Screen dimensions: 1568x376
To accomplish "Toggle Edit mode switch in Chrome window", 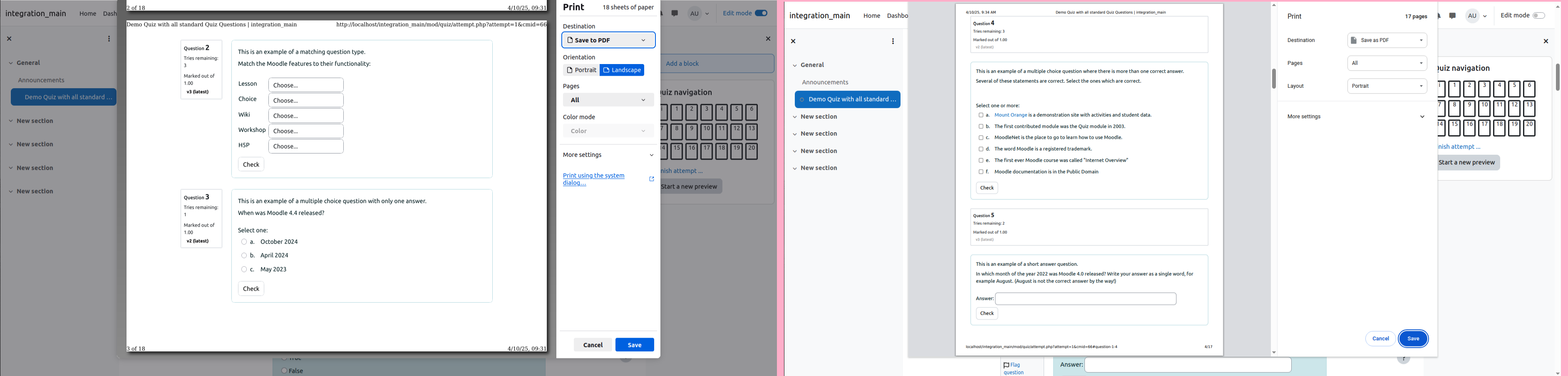I will (1539, 16).
